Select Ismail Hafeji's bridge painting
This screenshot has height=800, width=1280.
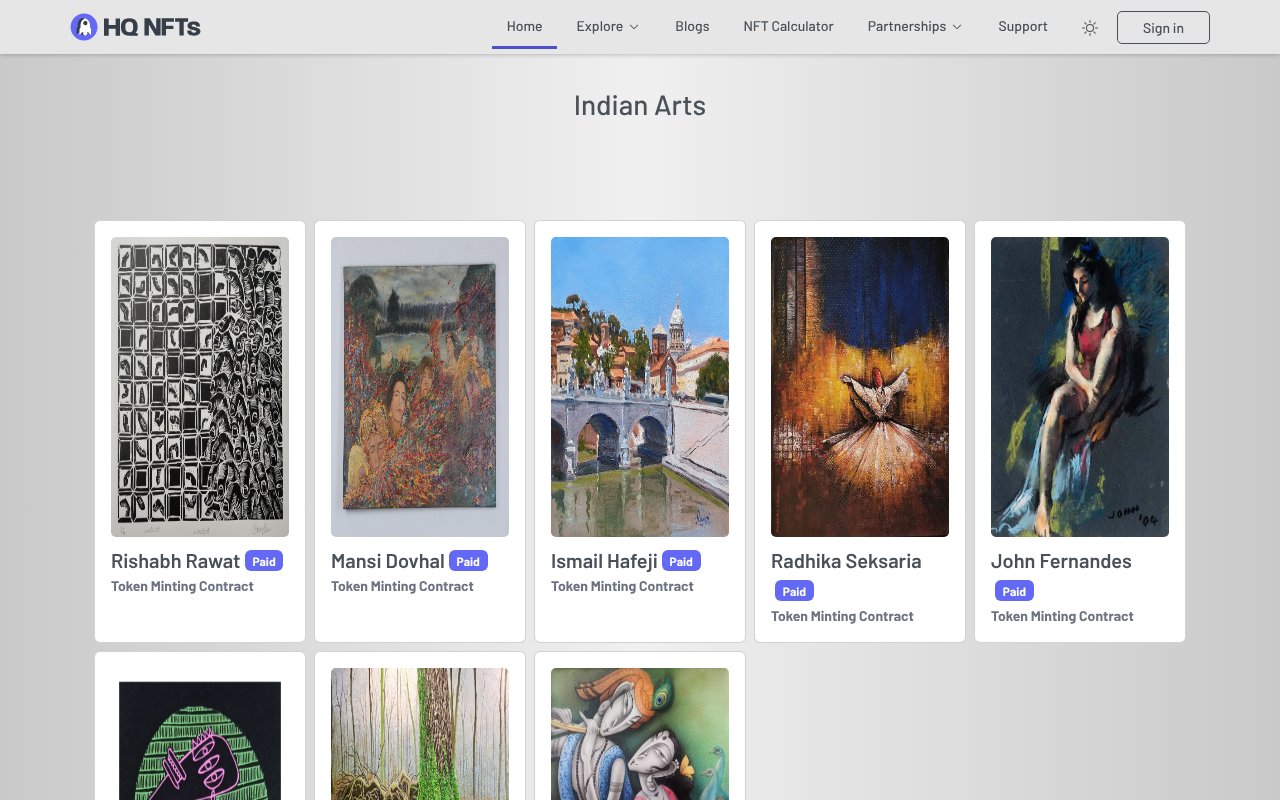click(x=640, y=386)
